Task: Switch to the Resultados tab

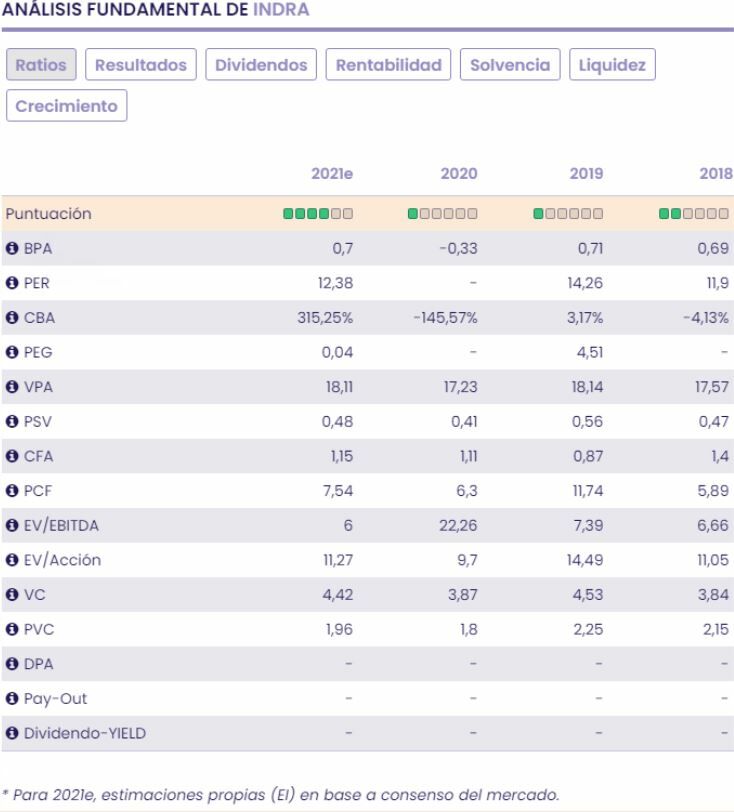Action: pyautogui.click(x=141, y=65)
